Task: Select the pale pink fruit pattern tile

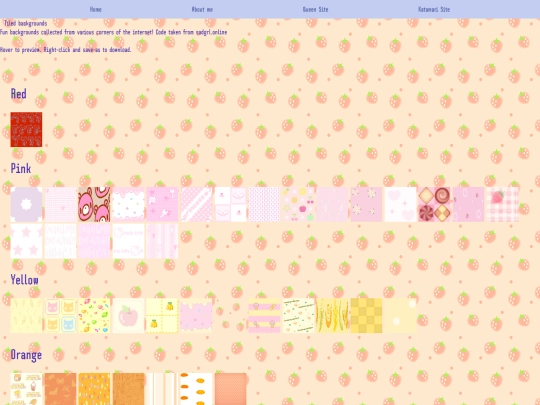Action: [299, 205]
